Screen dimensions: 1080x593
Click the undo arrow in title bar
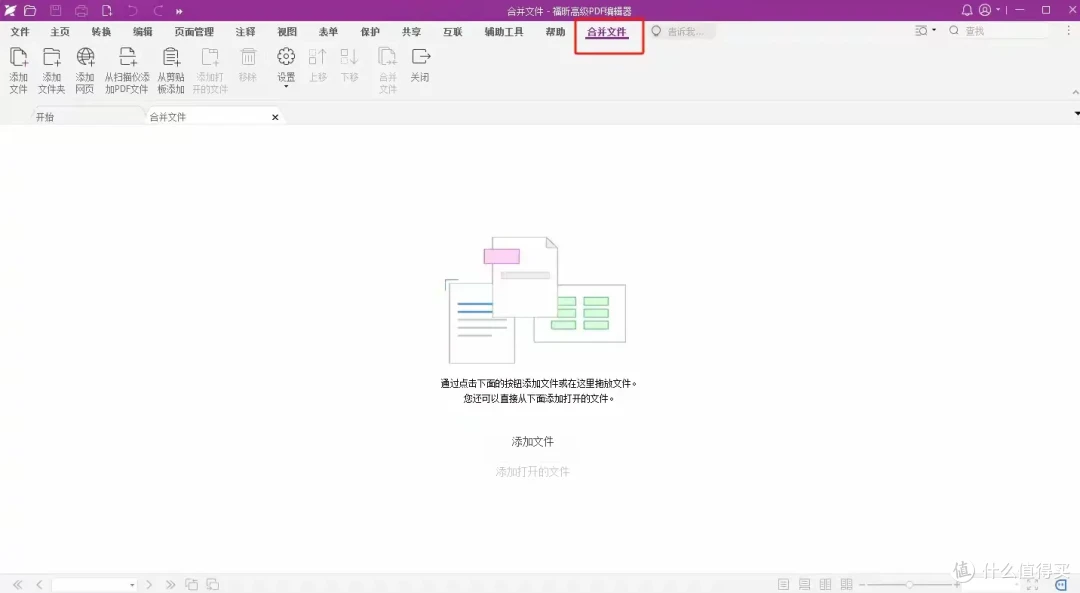pyautogui.click(x=132, y=10)
